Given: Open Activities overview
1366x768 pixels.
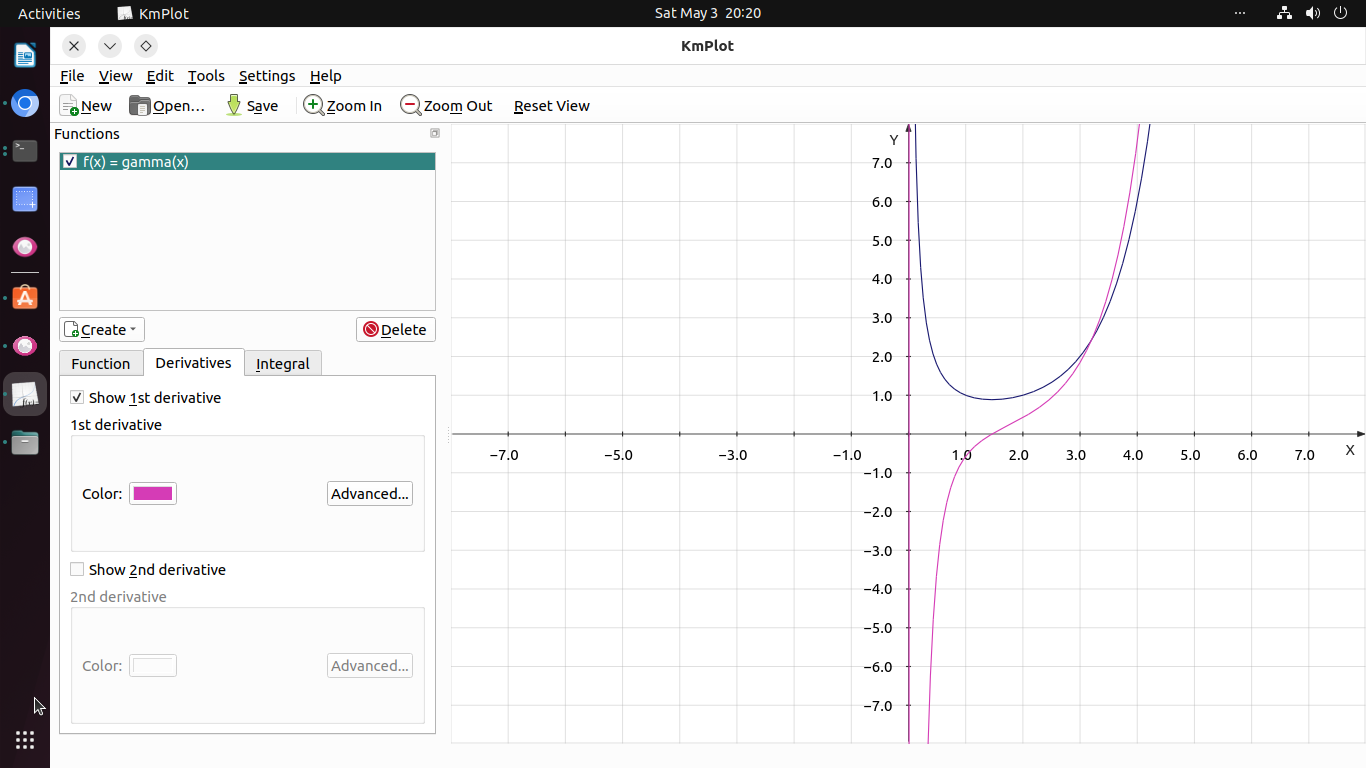Looking at the screenshot, I should [49, 13].
